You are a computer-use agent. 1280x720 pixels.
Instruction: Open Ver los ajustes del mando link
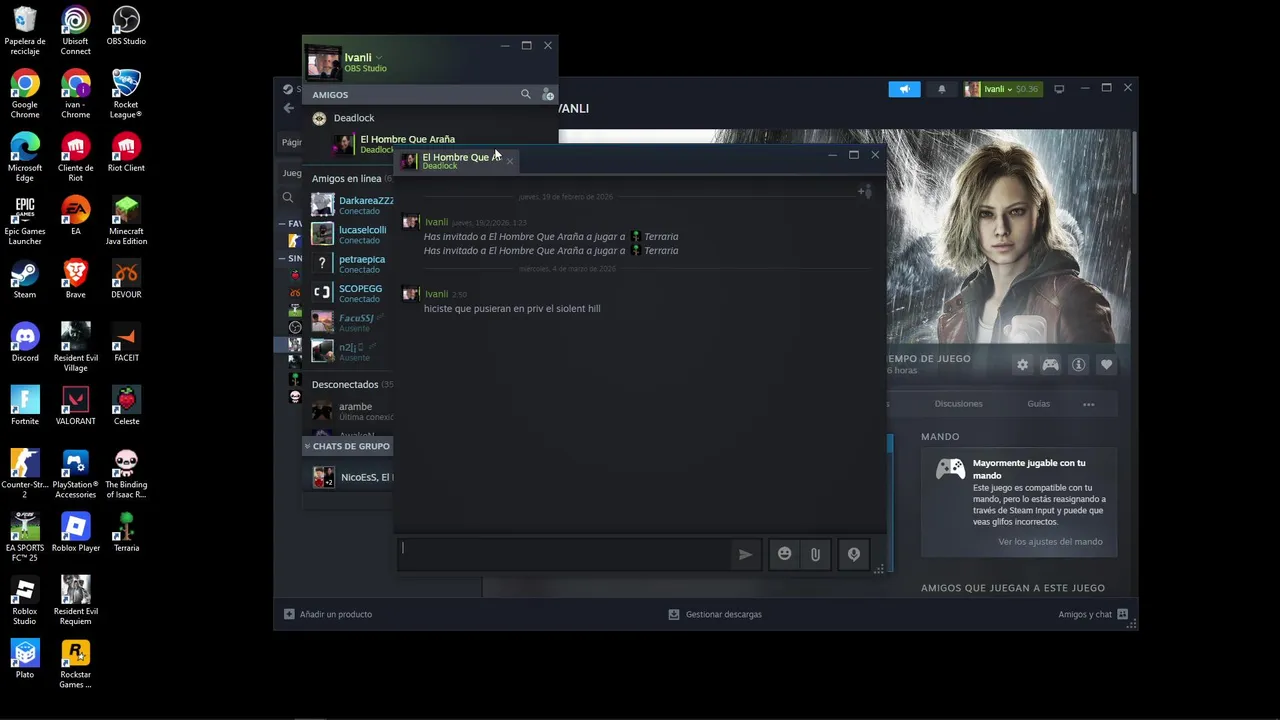[1050, 542]
